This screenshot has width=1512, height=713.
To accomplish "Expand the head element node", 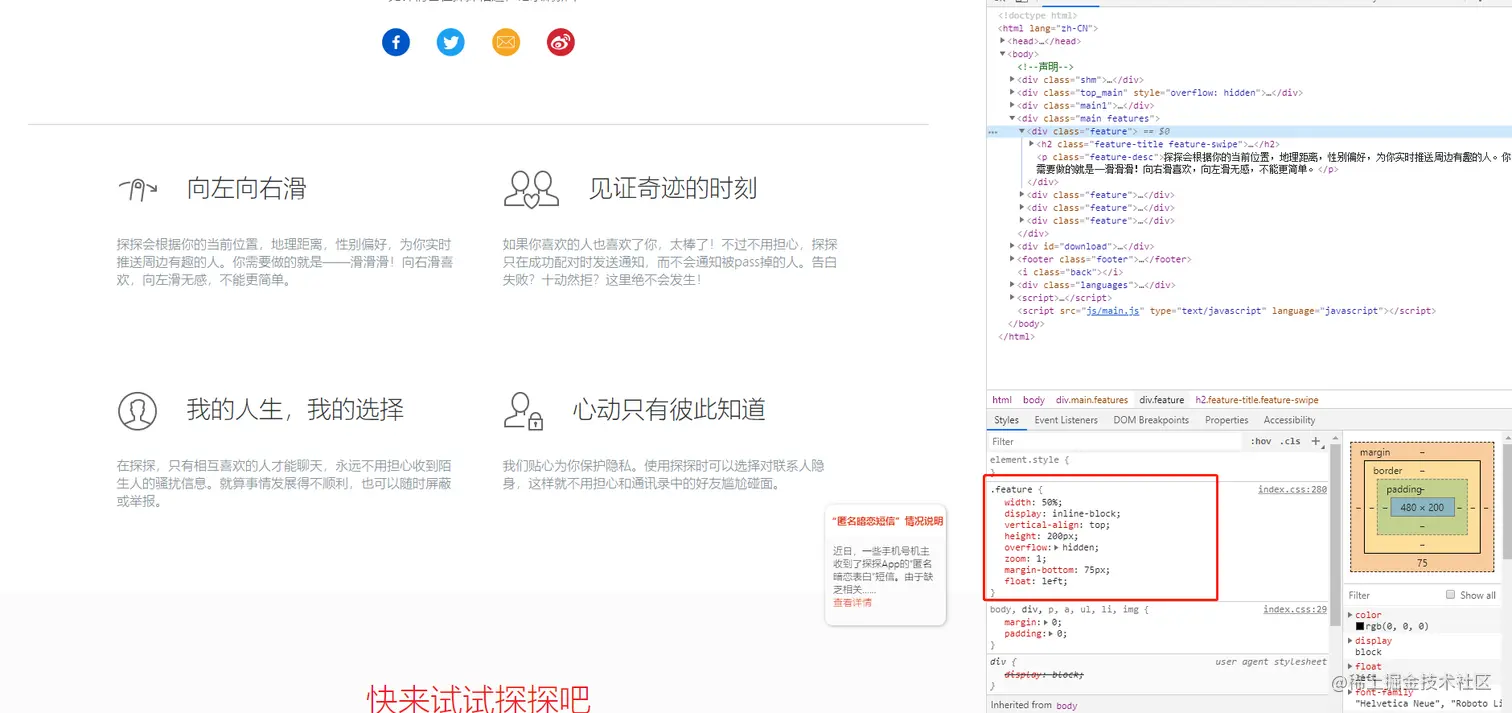I will pyautogui.click(x=1003, y=41).
